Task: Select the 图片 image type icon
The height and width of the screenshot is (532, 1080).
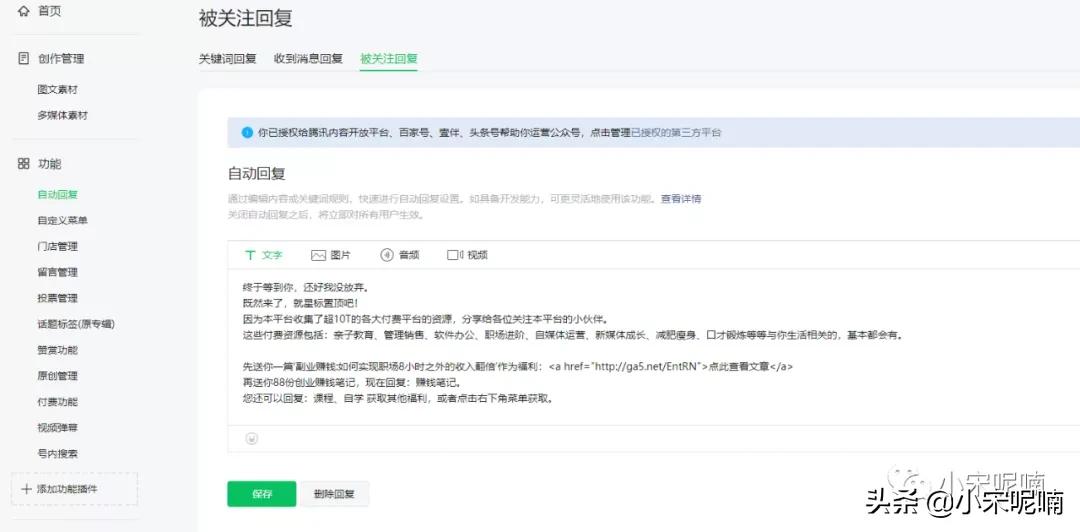Action: (x=318, y=255)
